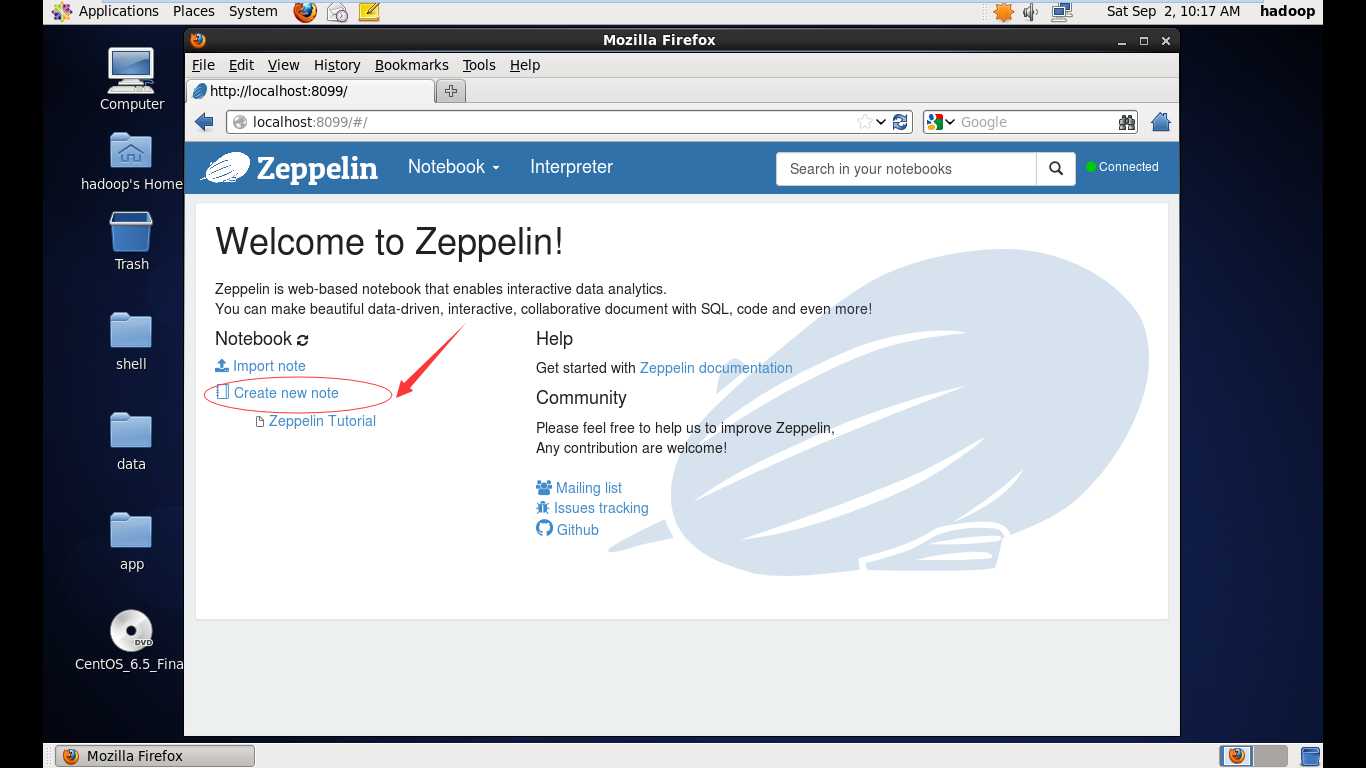Click the Issues tracking bug icon
This screenshot has width=1366, height=768.
pyautogui.click(x=543, y=507)
